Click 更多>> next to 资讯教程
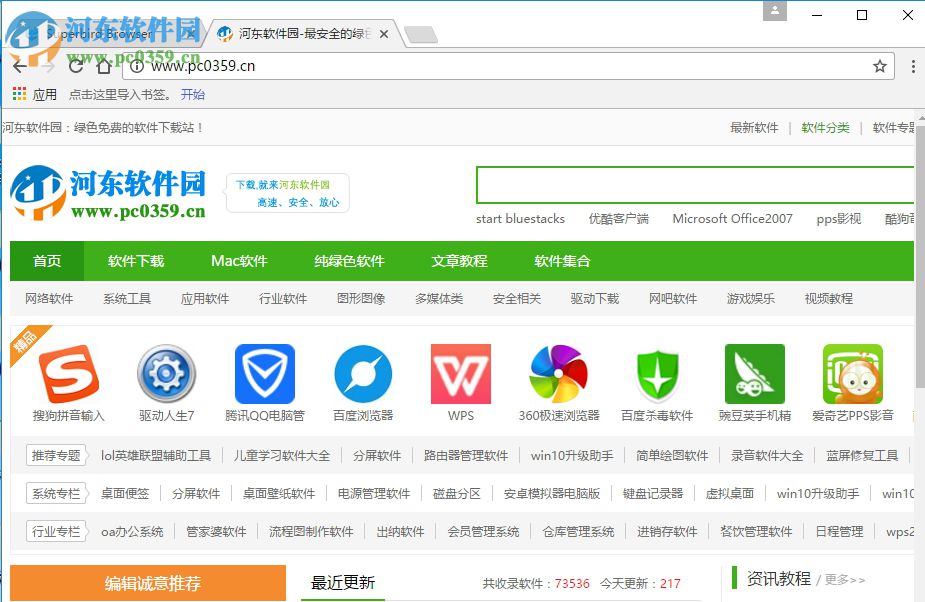Viewport: 925px width, 602px height. (845, 580)
